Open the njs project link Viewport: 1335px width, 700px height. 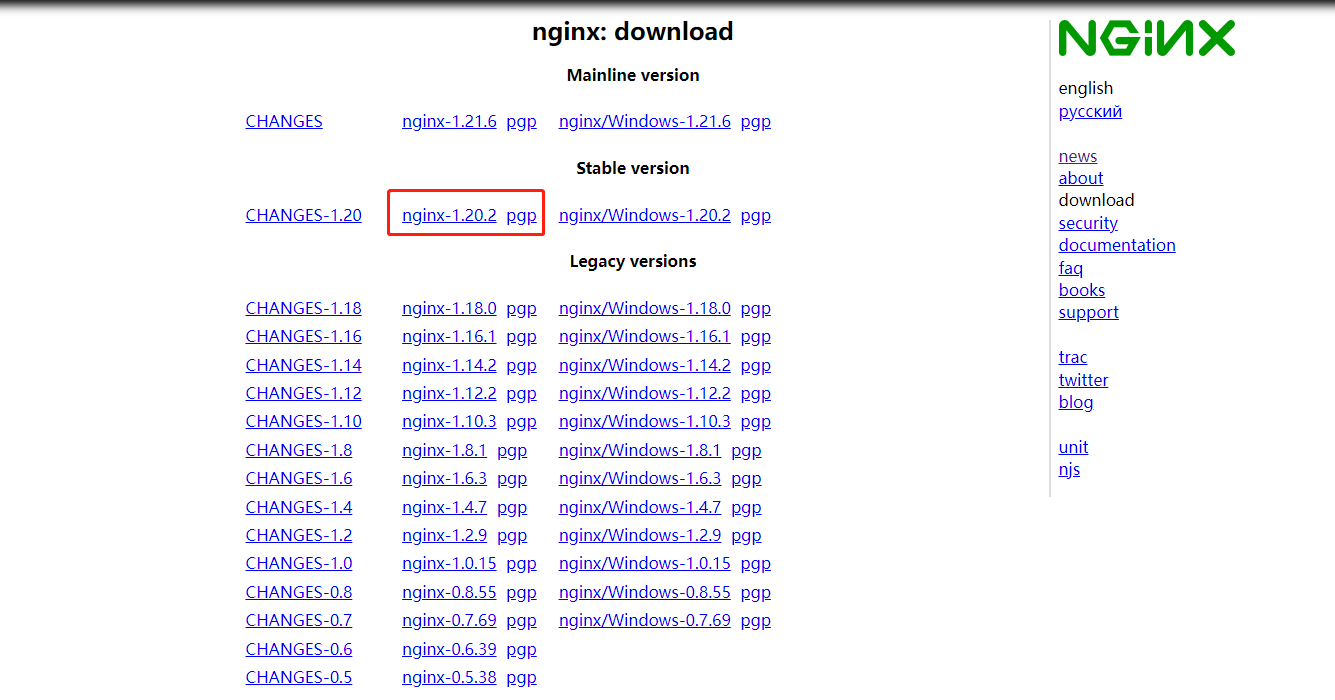pos(1069,469)
